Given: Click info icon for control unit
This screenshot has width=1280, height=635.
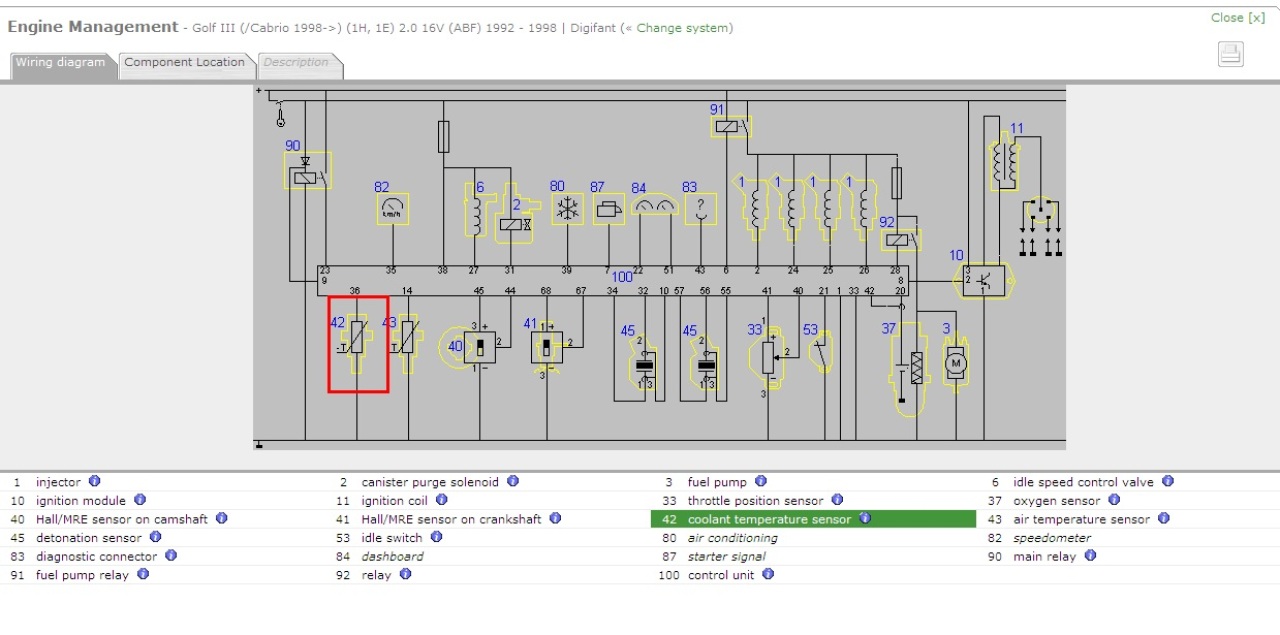Looking at the screenshot, I should pyautogui.click(x=768, y=574).
